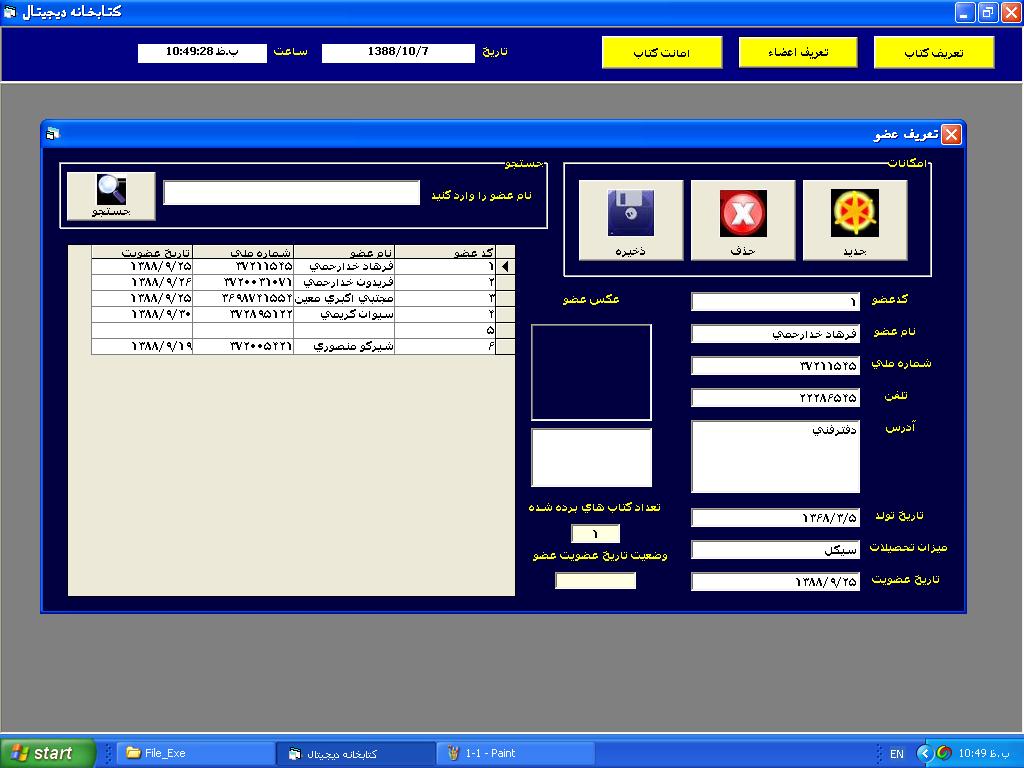Click the Start button on taskbar
Viewport: 1024px width, 768px height.
click(48, 753)
